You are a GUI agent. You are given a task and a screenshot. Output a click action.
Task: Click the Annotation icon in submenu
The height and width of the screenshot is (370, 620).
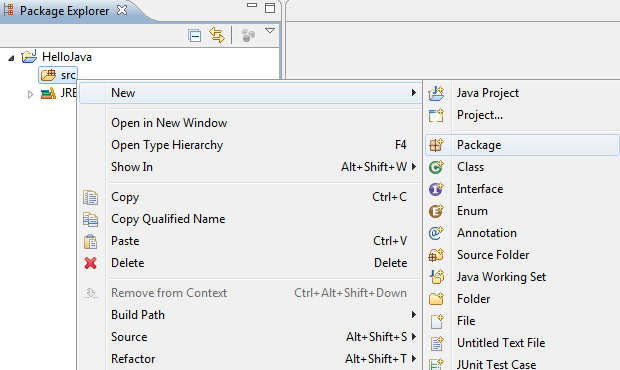tap(436, 233)
